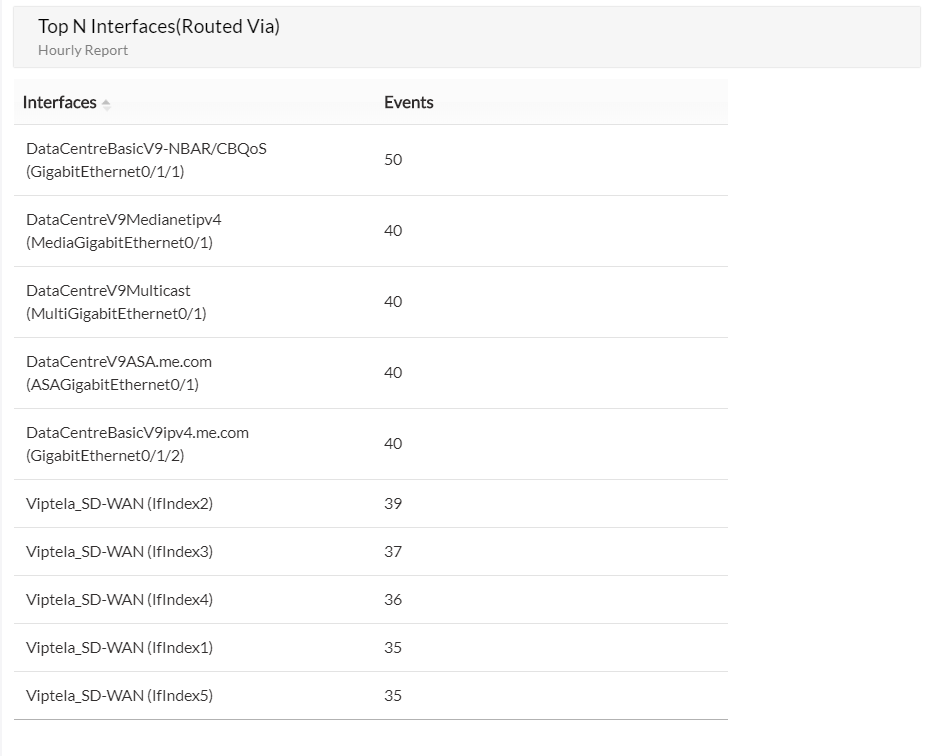Click the Events column header label
Image resolution: width=925 pixels, height=756 pixels.
coord(408,102)
